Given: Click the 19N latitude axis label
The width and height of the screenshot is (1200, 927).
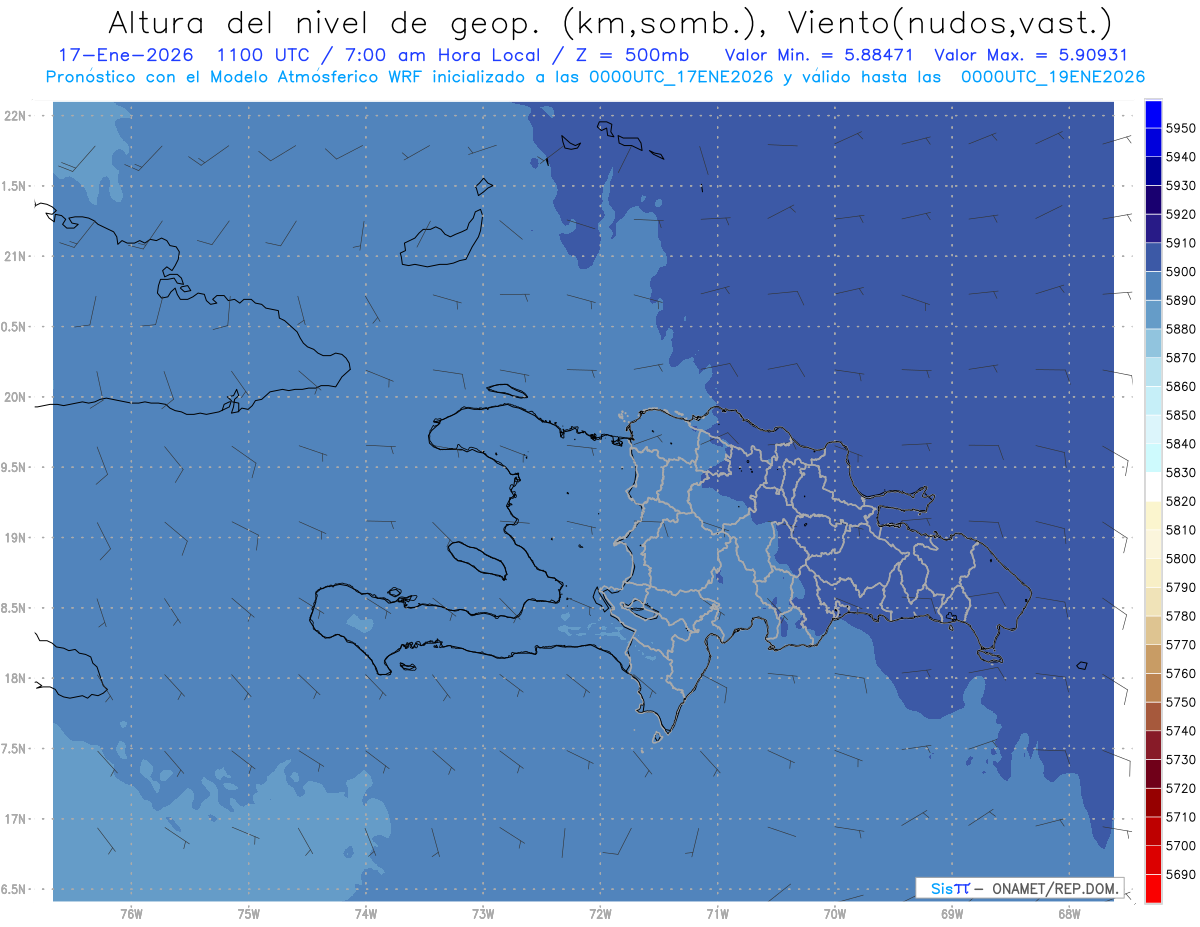Looking at the screenshot, I should coord(15,537).
